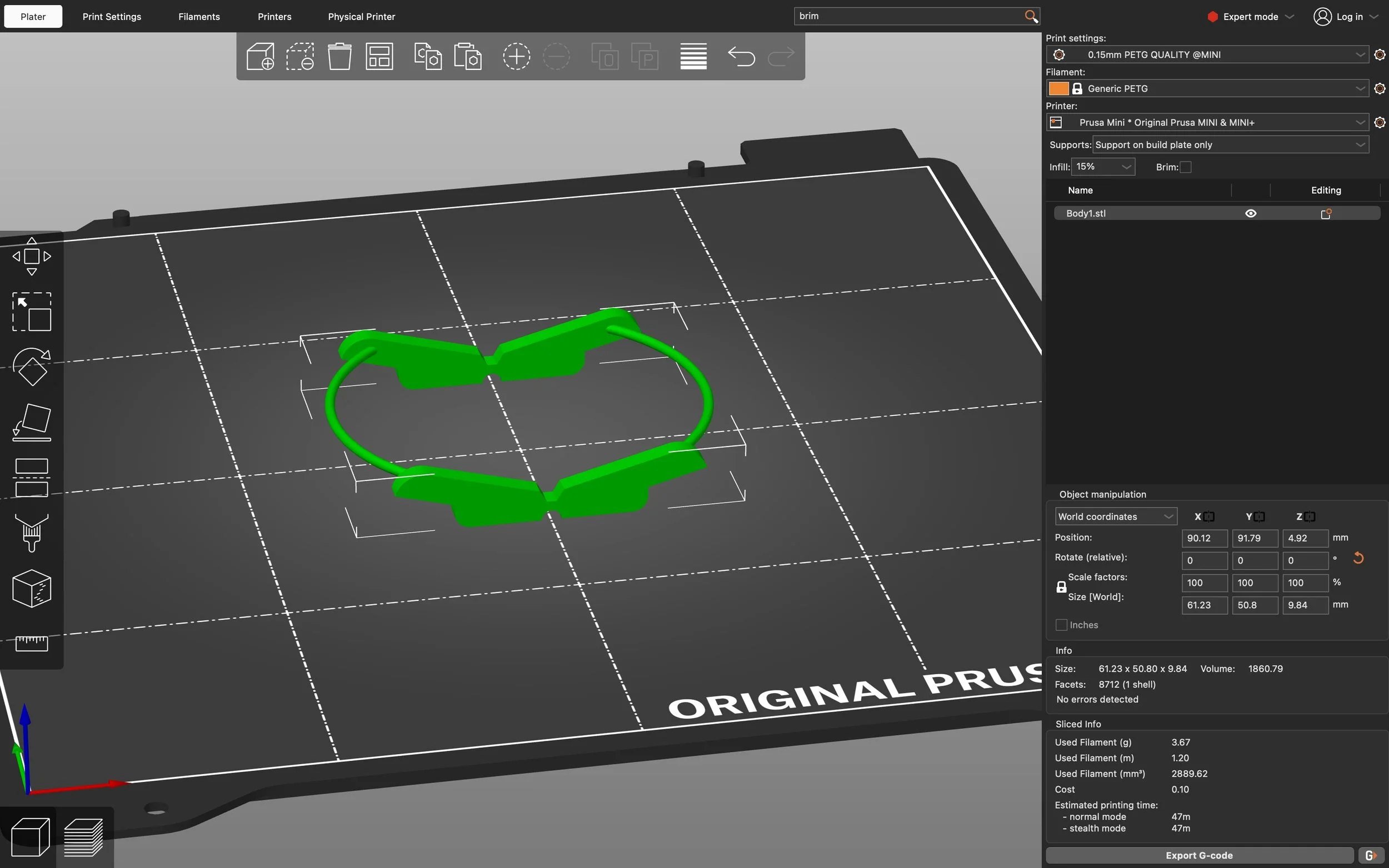Open Filaments tab
1389x868 pixels.
tap(199, 17)
